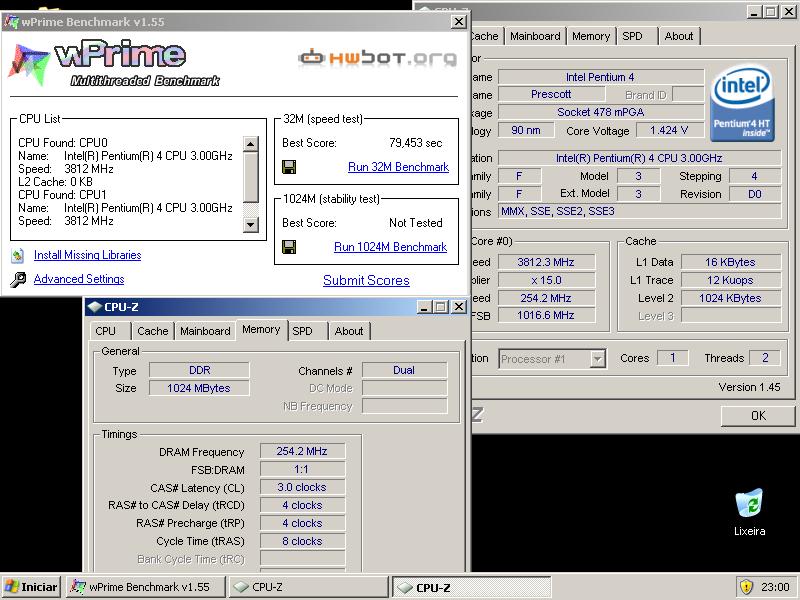Click the MMX, SSE, SSE2, SSE3 instructions field
This screenshot has height=600, width=800.
coord(639,211)
